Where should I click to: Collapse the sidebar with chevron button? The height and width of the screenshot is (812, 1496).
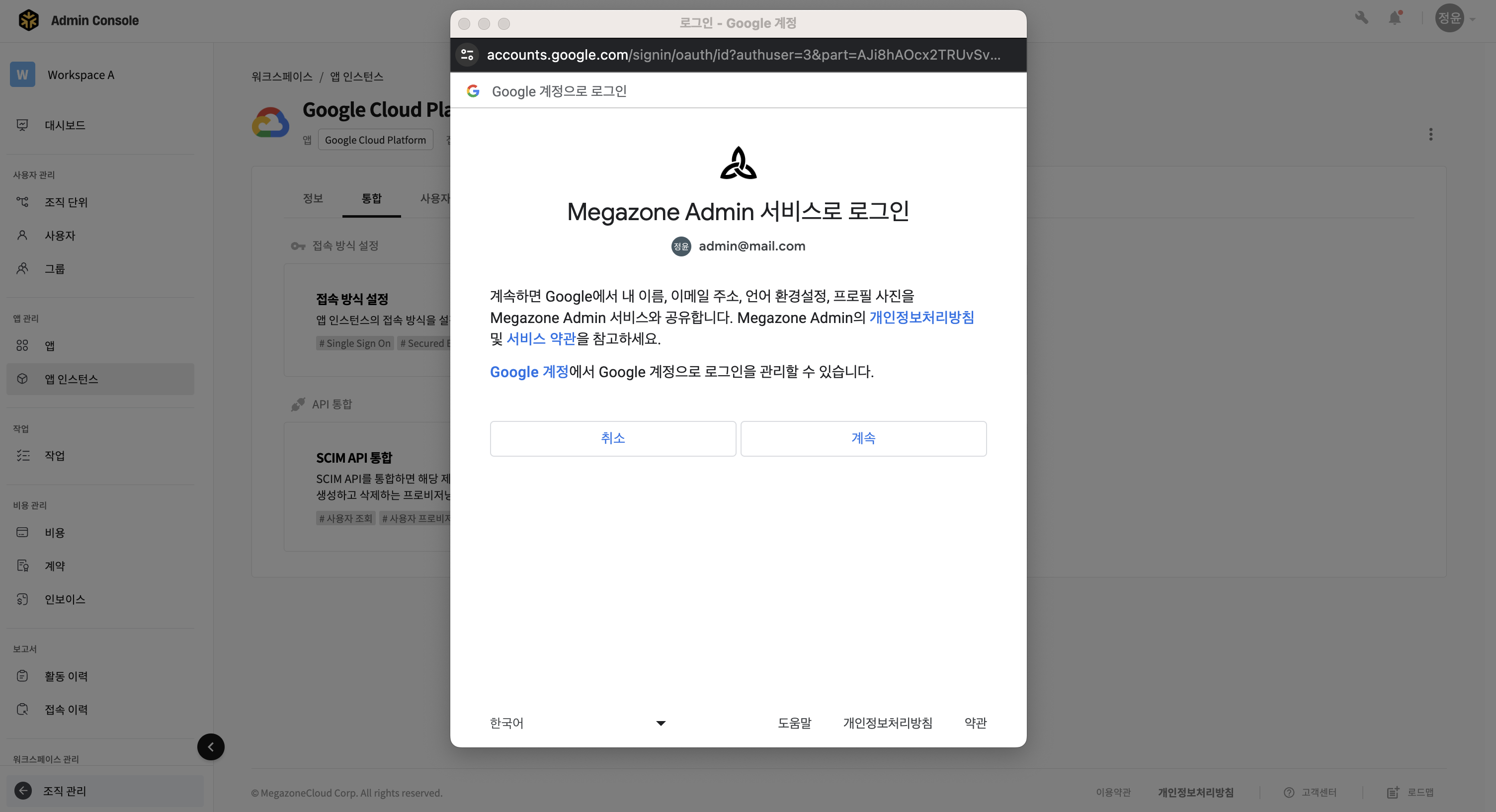[x=211, y=747]
